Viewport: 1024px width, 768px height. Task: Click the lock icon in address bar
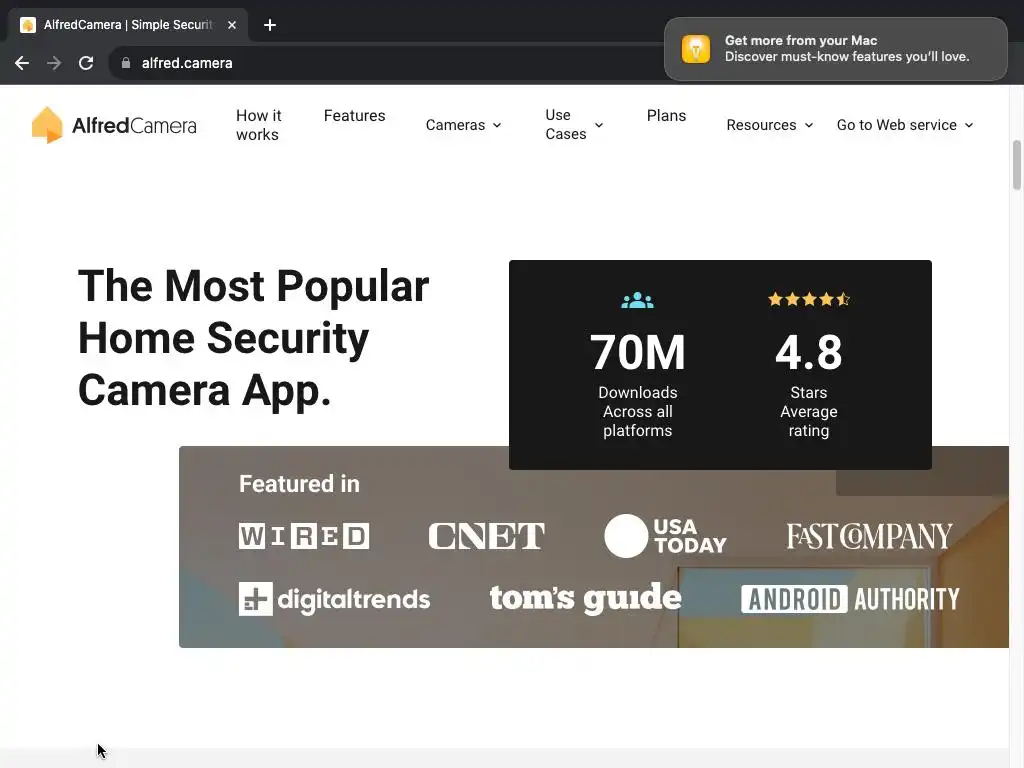126,63
